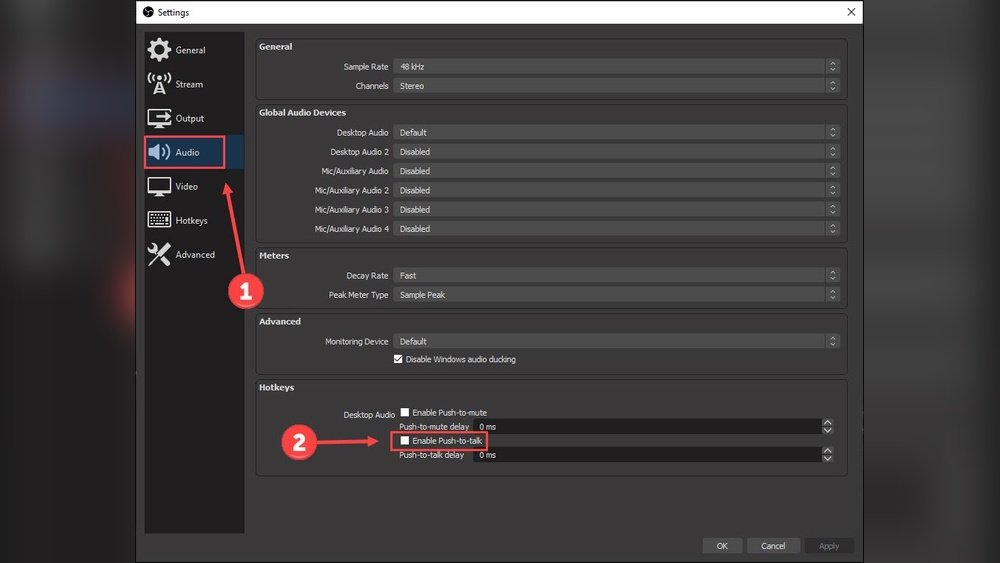Open the Mic/Auxiliary Audio dropdown
The width and height of the screenshot is (1000, 563).
tap(616, 171)
